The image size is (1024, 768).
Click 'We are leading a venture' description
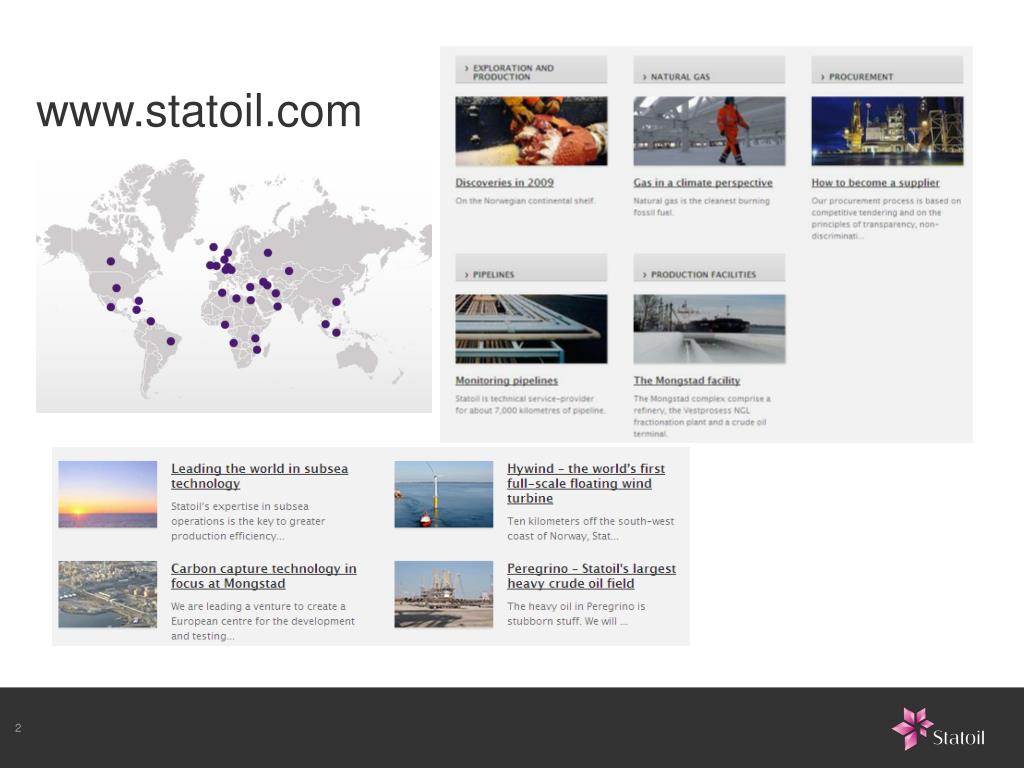coord(263,621)
